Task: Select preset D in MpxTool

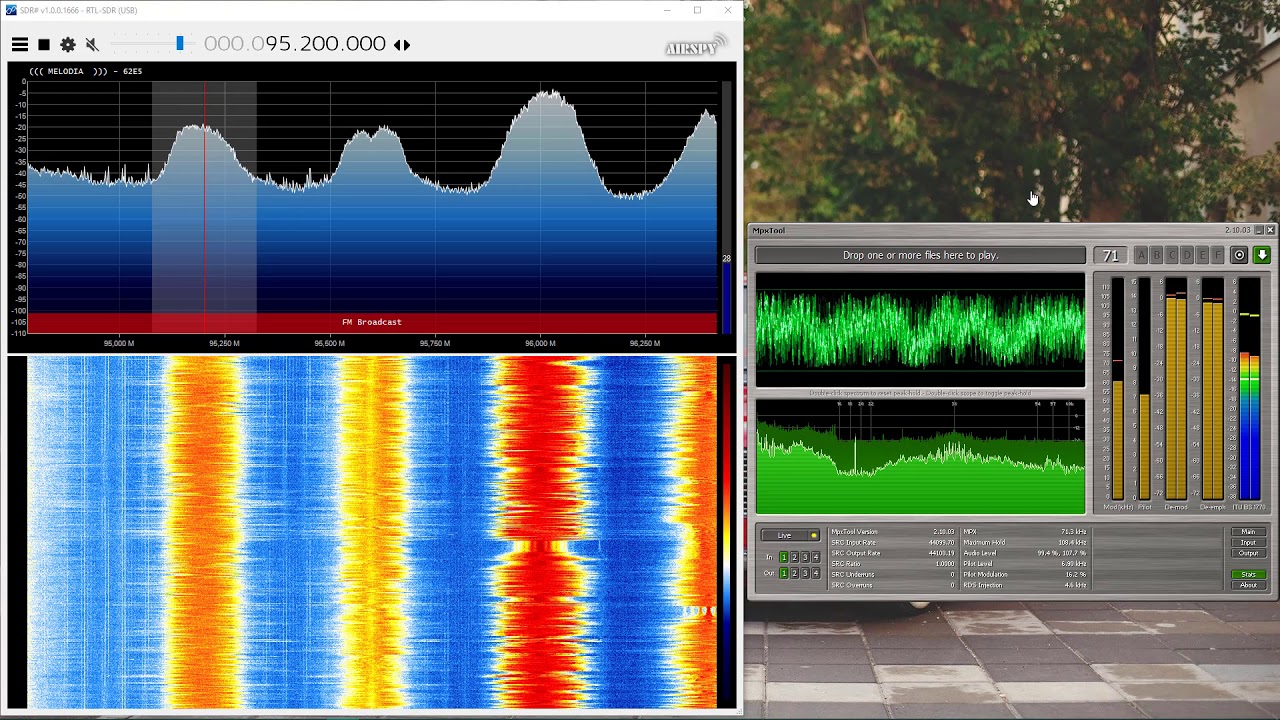Action: tap(1187, 255)
